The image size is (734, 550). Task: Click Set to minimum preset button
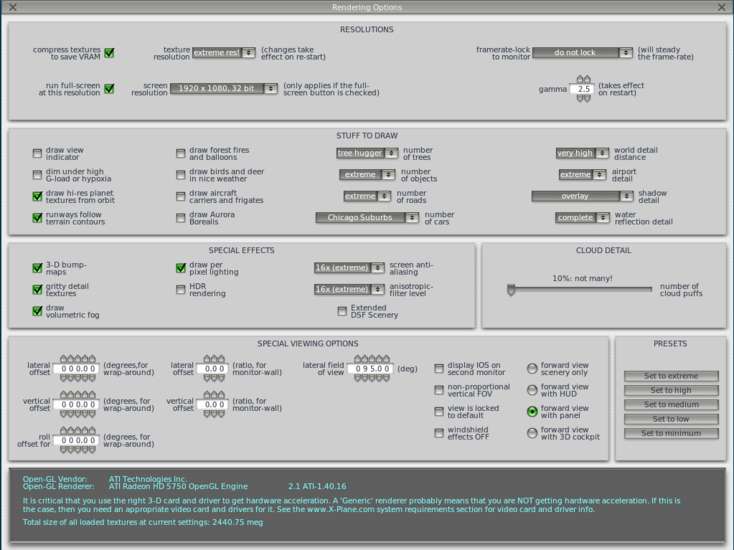[x=671, y=433]
